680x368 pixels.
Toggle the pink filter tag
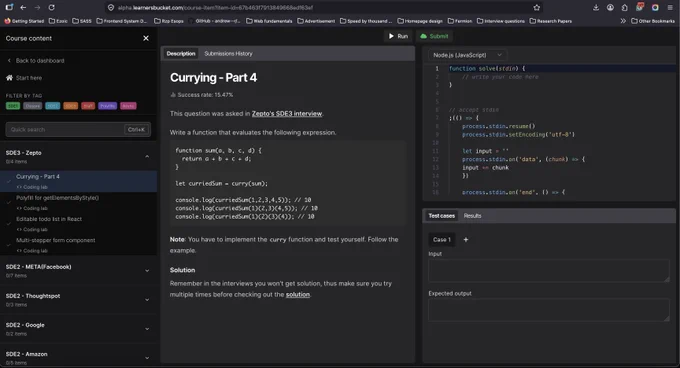[128, 106]
